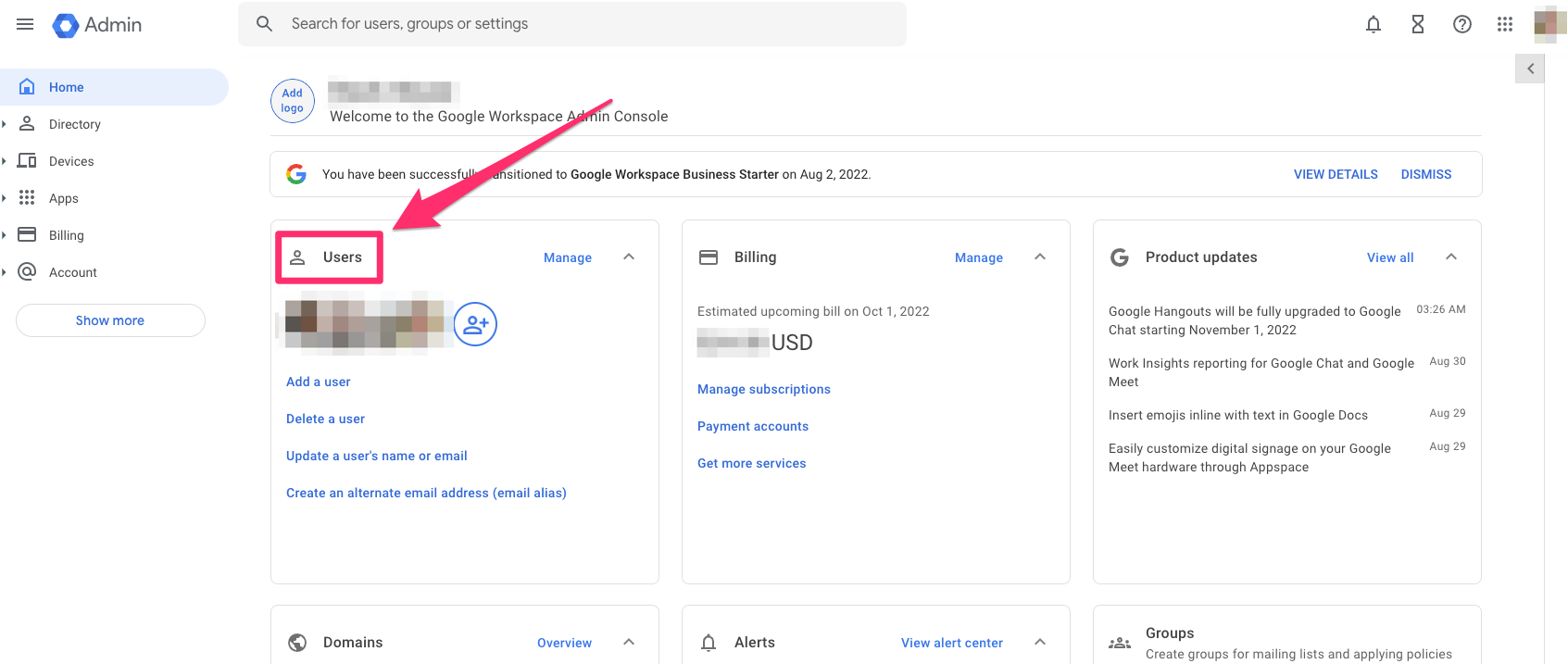Click the add user circle icon

click(475, 324)
